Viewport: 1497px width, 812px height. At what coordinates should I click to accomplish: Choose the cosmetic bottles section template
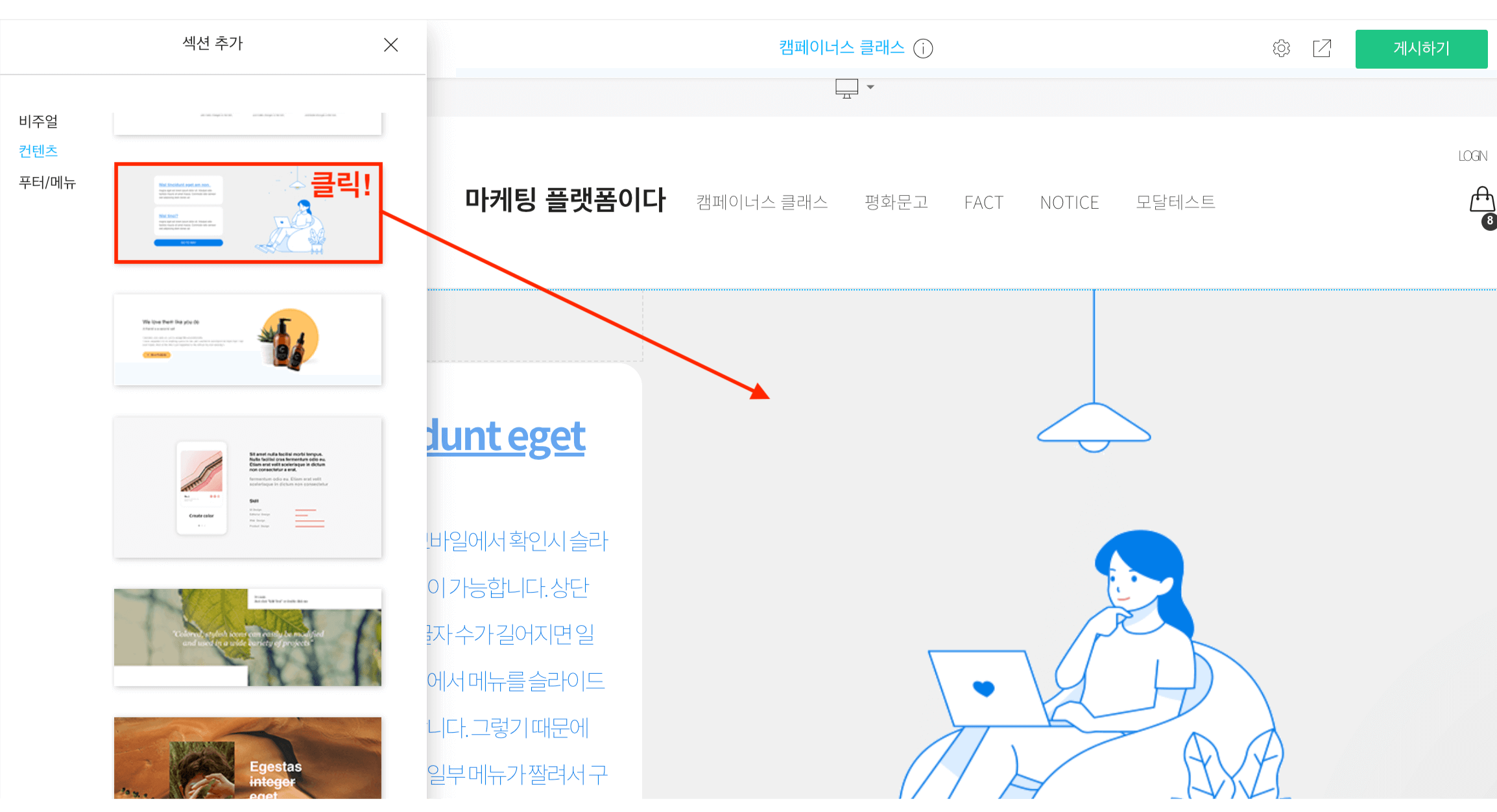(248, 339)
